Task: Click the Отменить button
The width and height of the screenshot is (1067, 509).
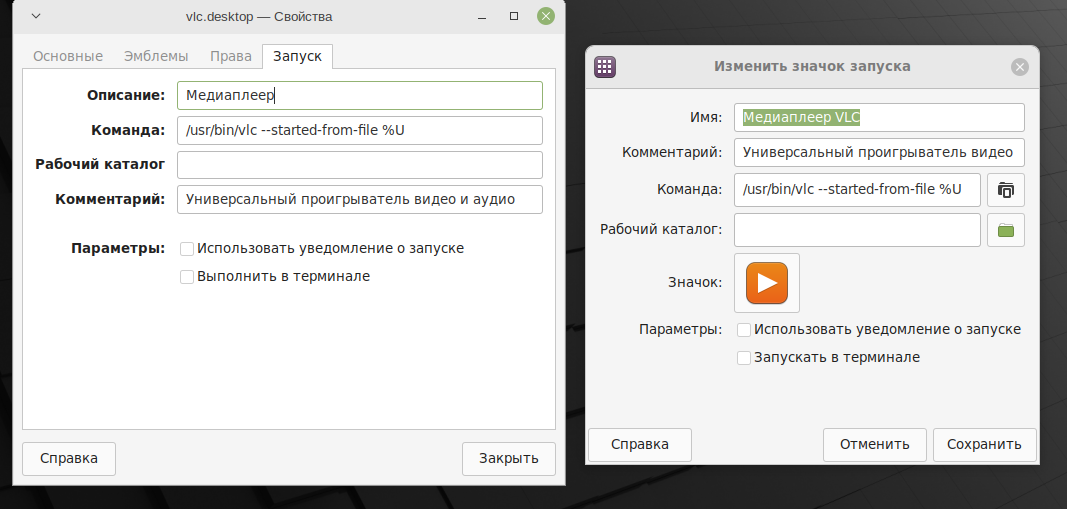Action: click(x=875, y=445)
